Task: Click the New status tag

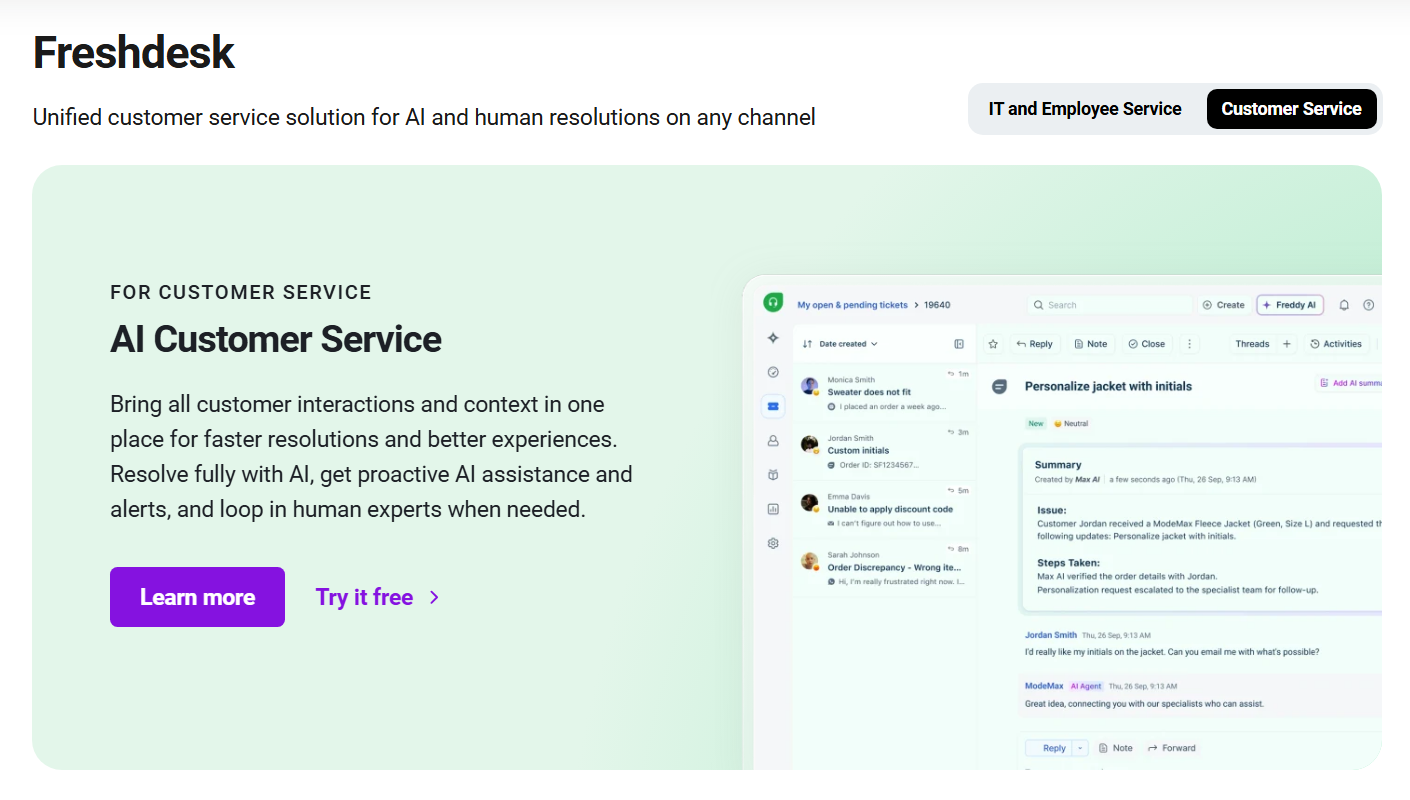Action: 1036,423
